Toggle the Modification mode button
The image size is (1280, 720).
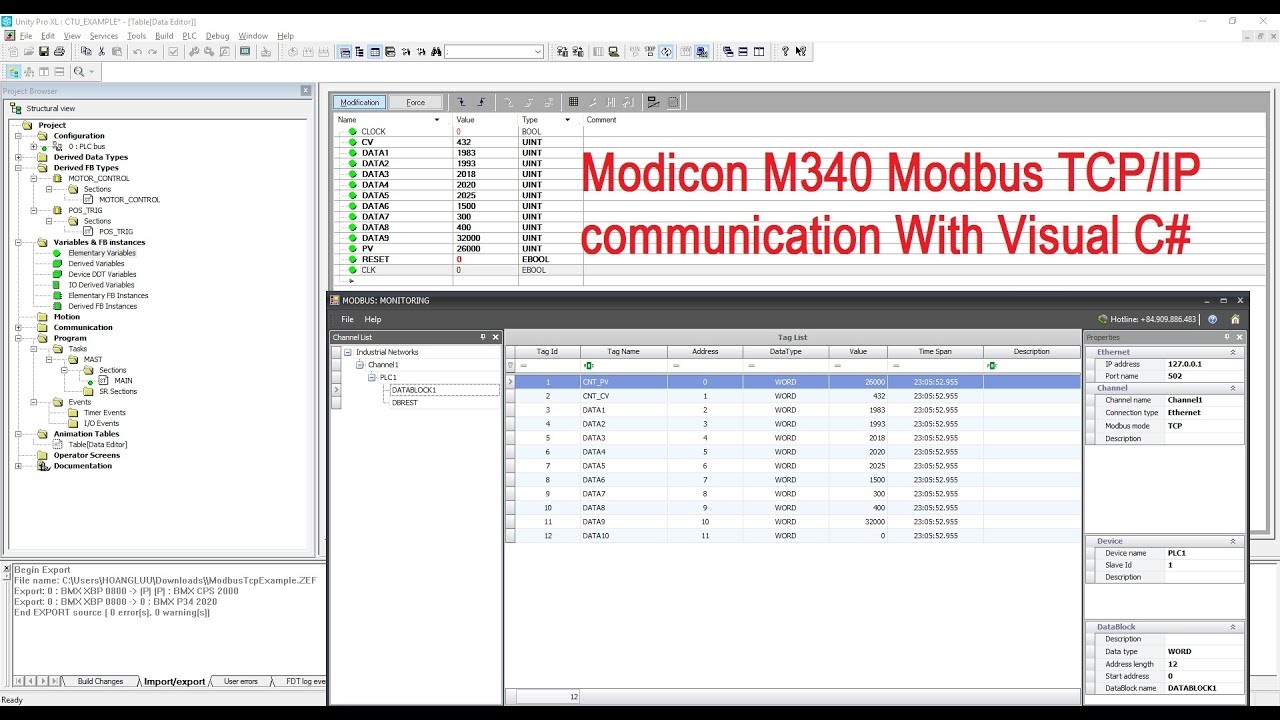click(360, 102)
